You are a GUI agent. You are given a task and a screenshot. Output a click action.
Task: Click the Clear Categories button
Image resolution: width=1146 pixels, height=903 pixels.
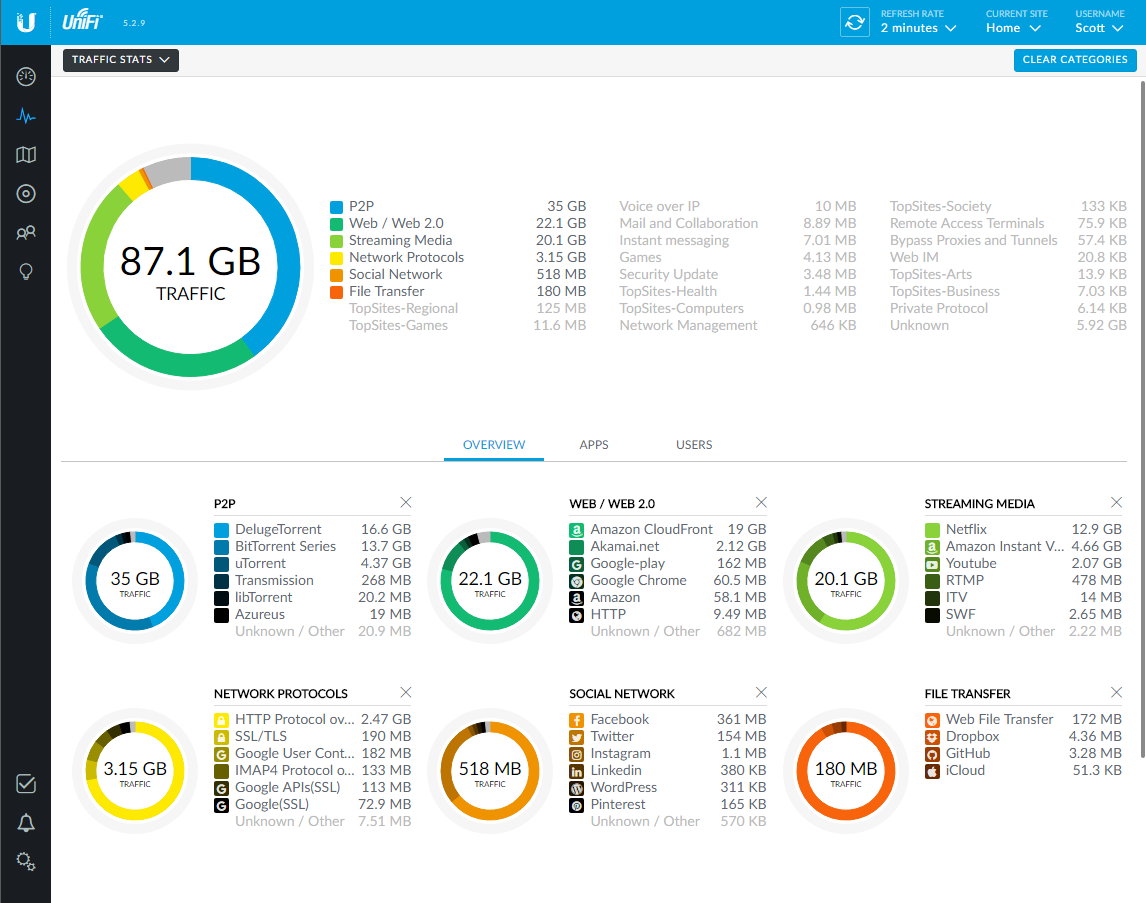[1074, 60]
